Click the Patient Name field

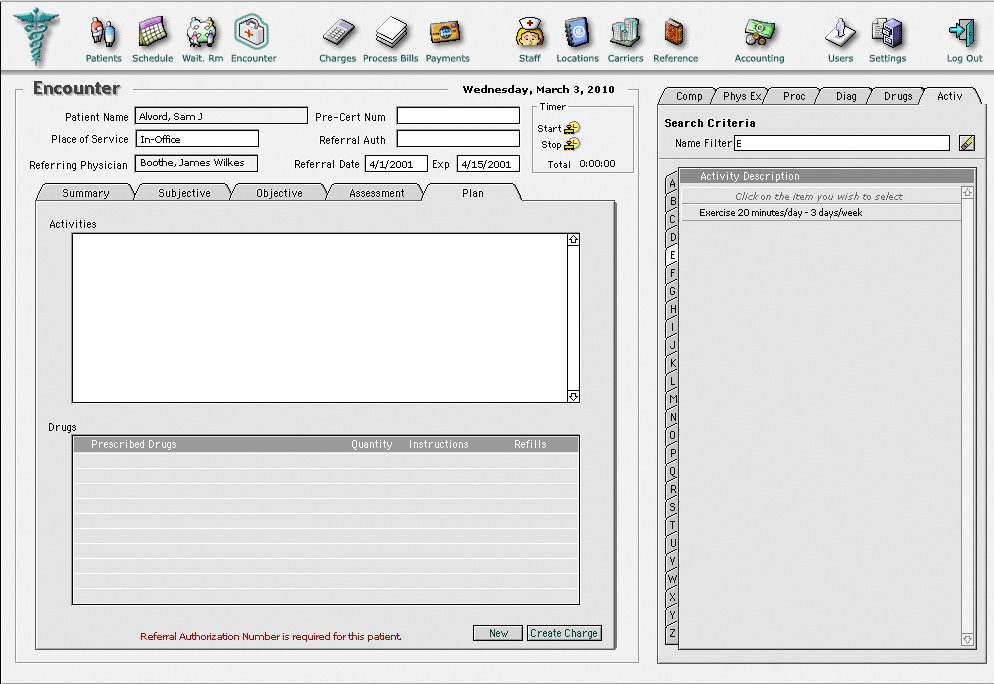(x=221, y=115)
